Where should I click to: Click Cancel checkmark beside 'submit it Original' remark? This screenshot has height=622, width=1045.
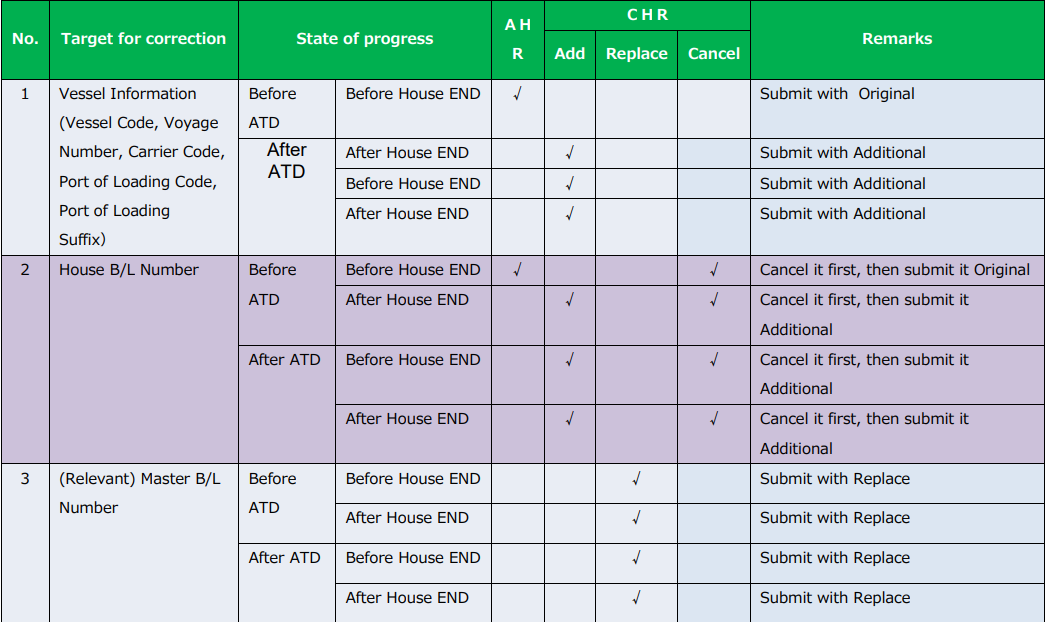(714, 270)
